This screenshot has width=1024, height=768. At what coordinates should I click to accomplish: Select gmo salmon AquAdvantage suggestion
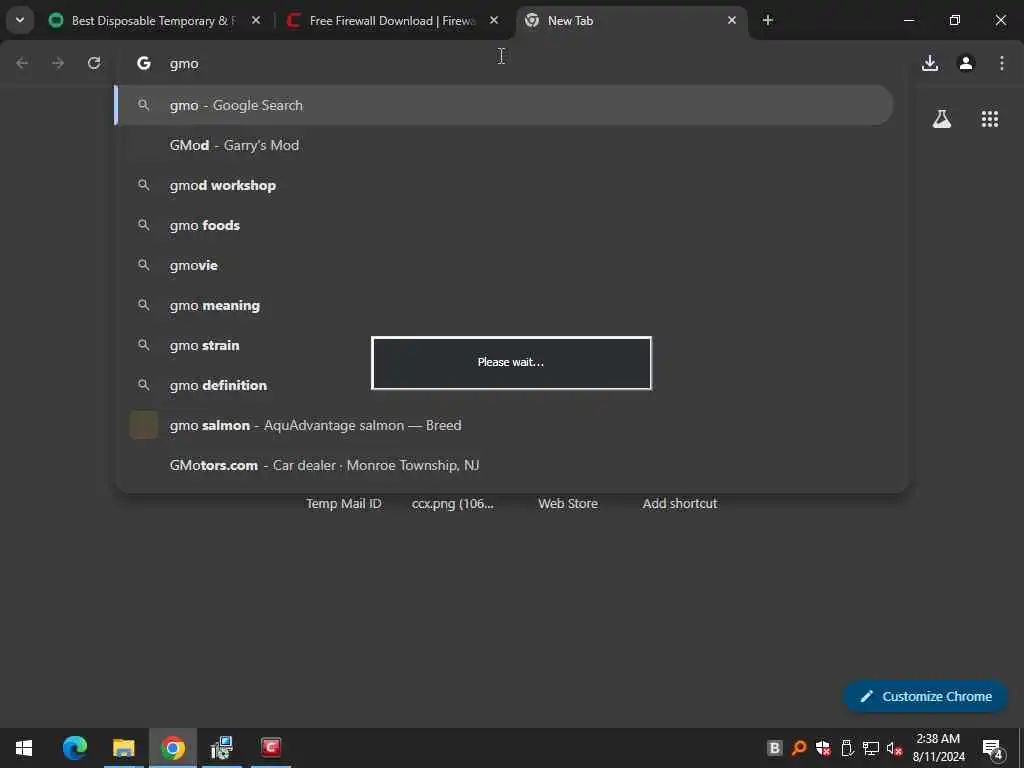tap(504, 425)
